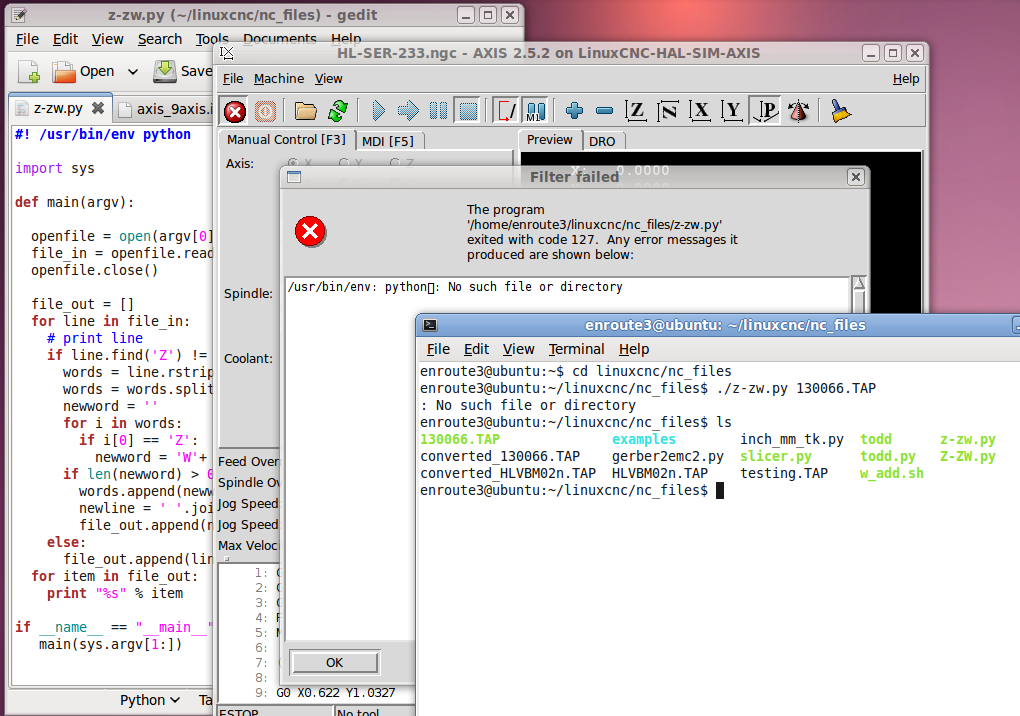This screenshot has width=1020, height=716.
Task: Toggle block delete skip lines icon
Action: point(507,111)
